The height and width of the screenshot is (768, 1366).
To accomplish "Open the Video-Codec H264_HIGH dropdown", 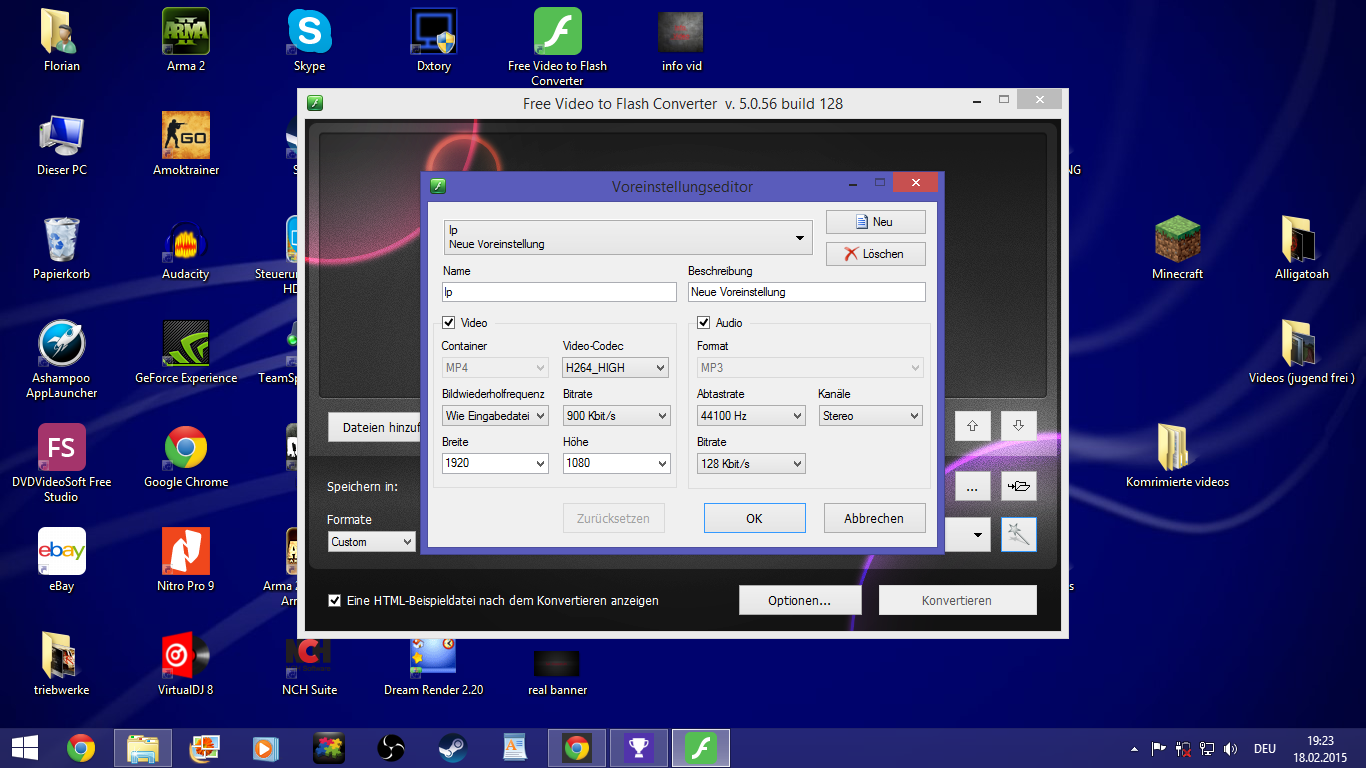I will (x=615, y=368).
